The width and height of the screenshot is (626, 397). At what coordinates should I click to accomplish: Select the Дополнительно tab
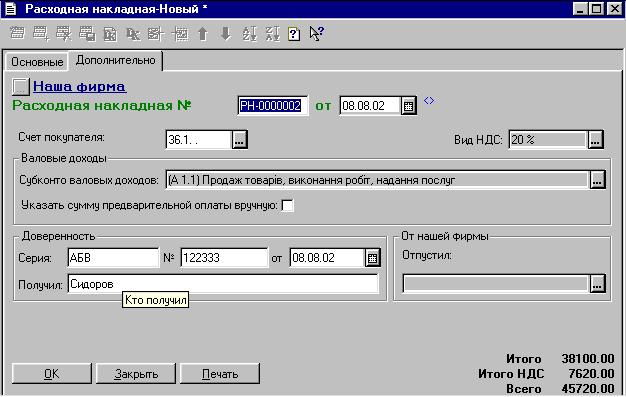click(115, 60)
